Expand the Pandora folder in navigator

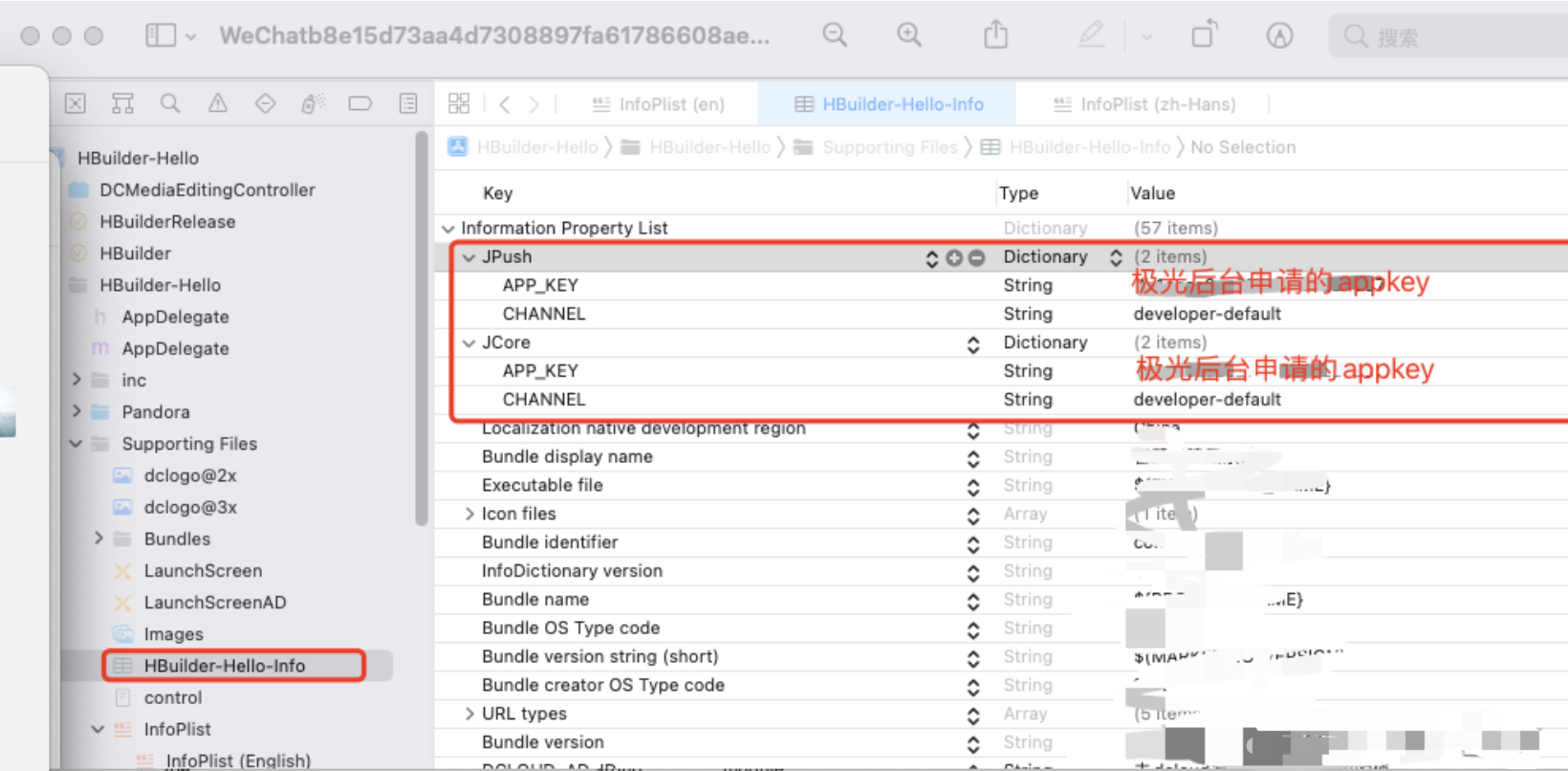click(x=76, y=411)
